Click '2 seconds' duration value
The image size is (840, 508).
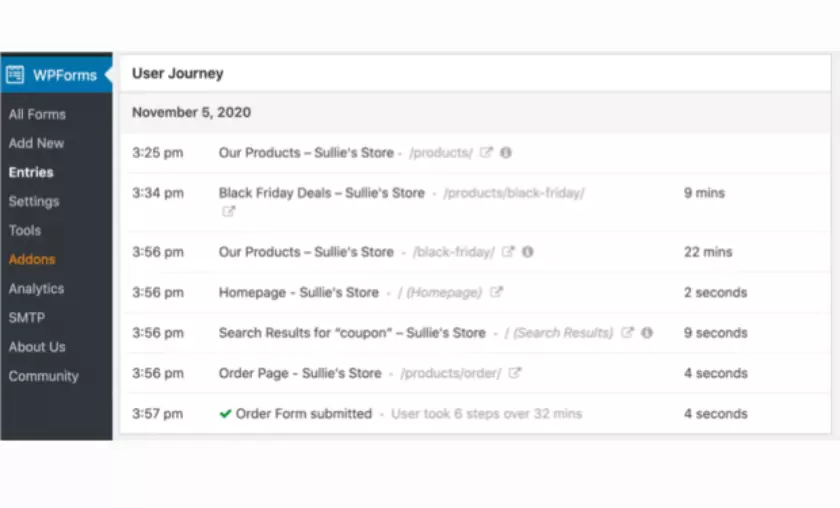(715, 293)
